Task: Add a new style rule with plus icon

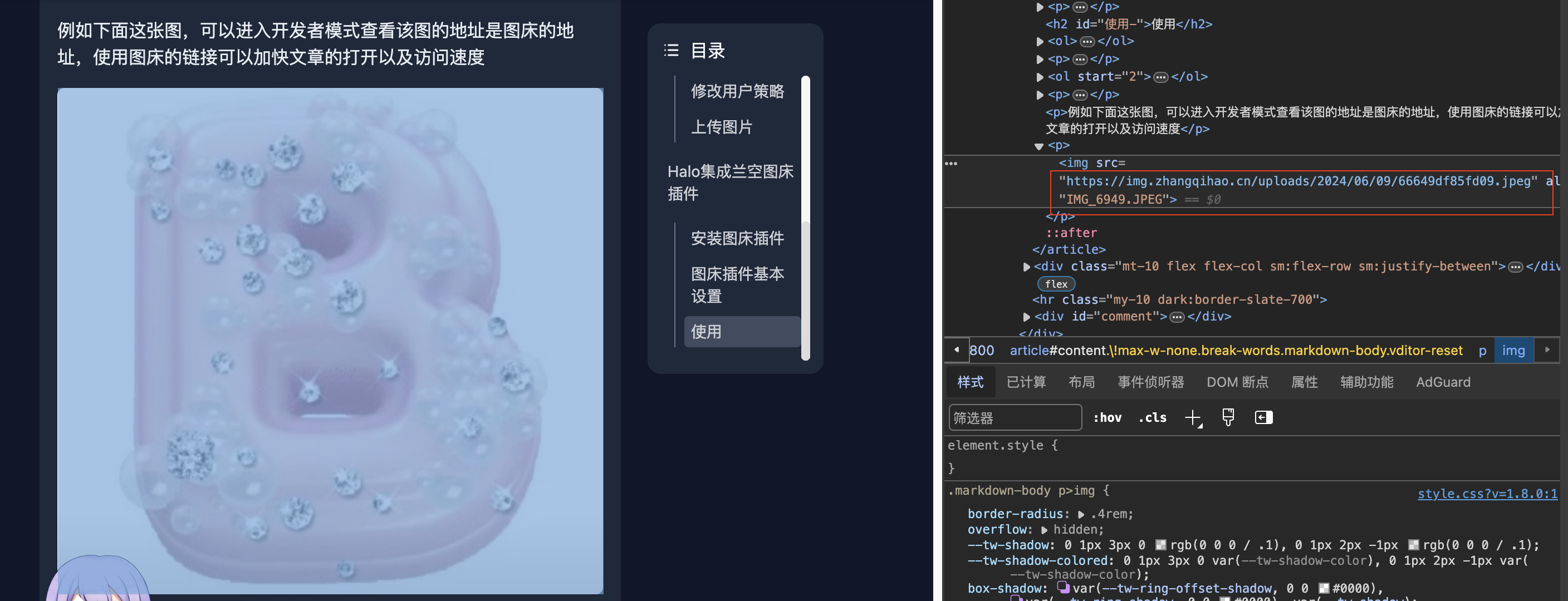Action: pyautogui.click(x=1193, y=418)
